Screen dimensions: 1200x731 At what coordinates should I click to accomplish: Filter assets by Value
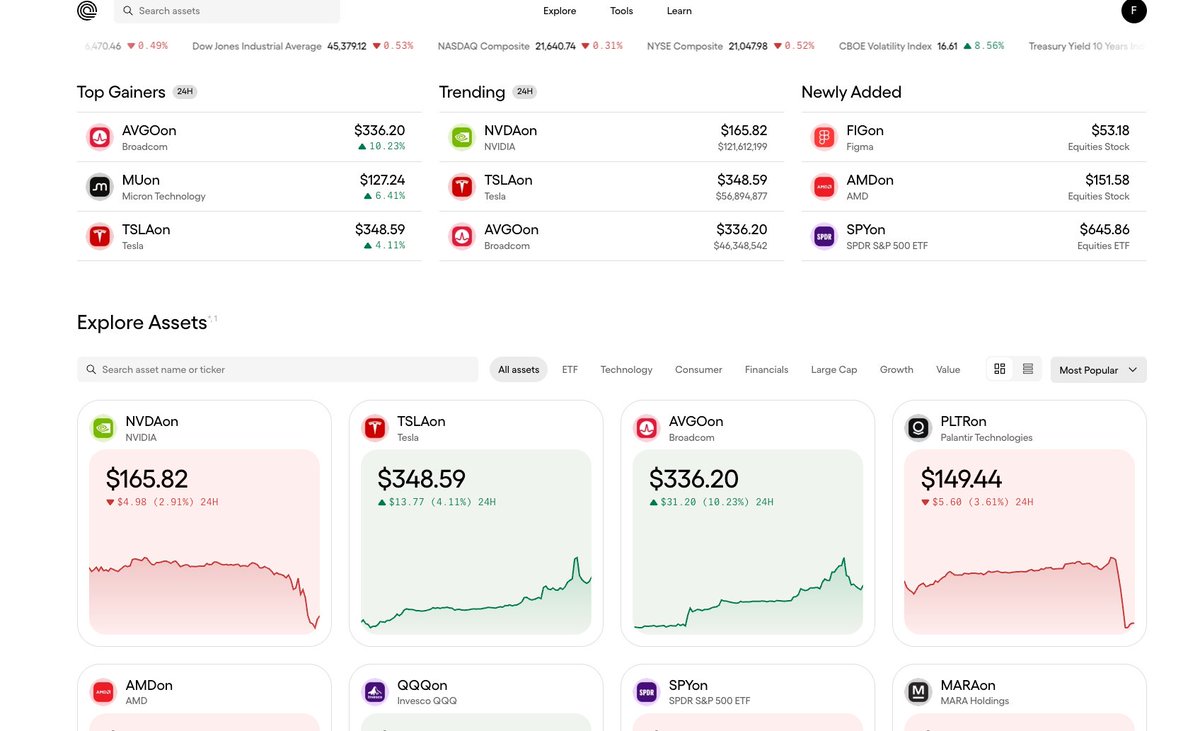(x=948, y=370)
